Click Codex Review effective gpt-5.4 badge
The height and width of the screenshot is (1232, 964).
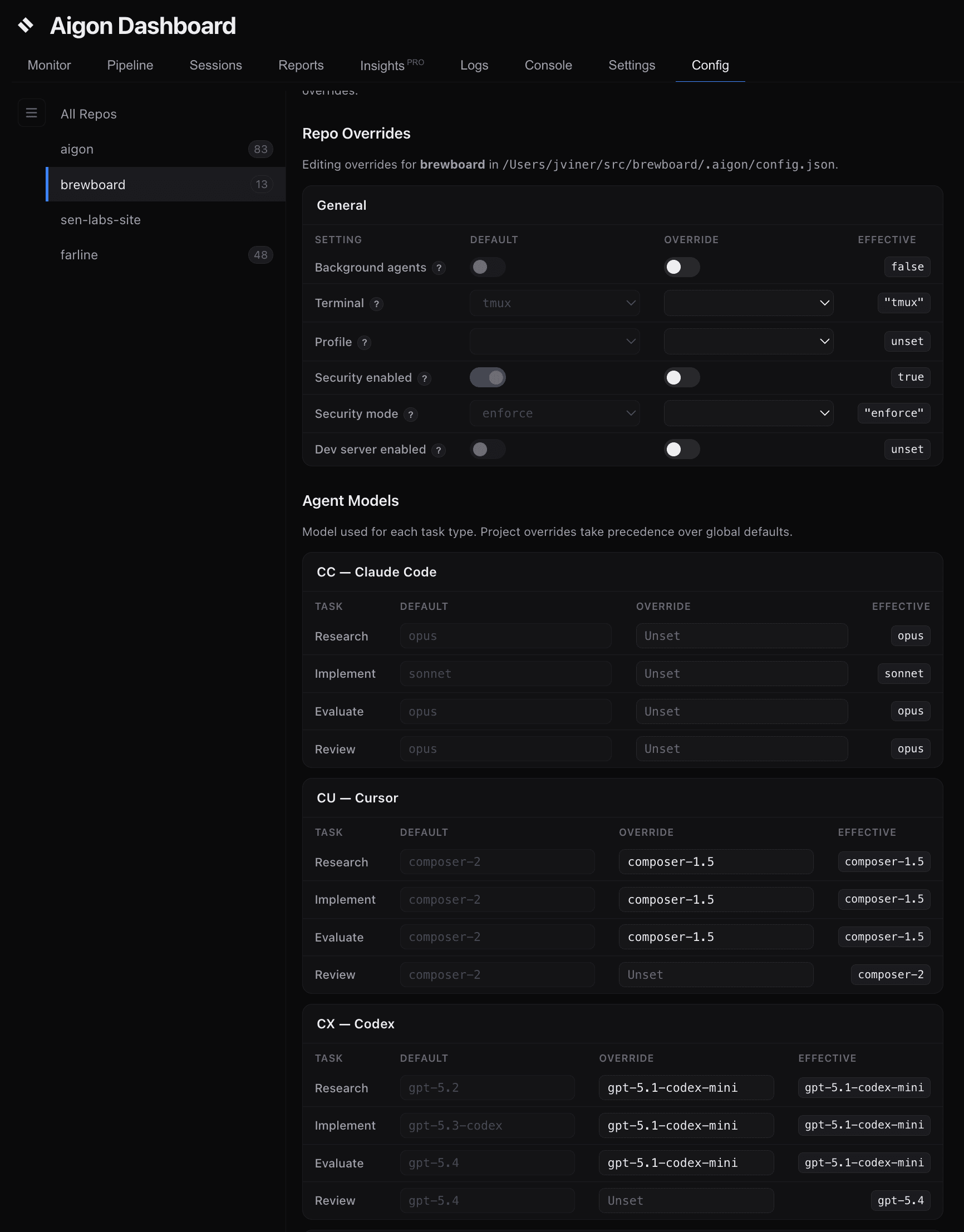pos(900,1200)
